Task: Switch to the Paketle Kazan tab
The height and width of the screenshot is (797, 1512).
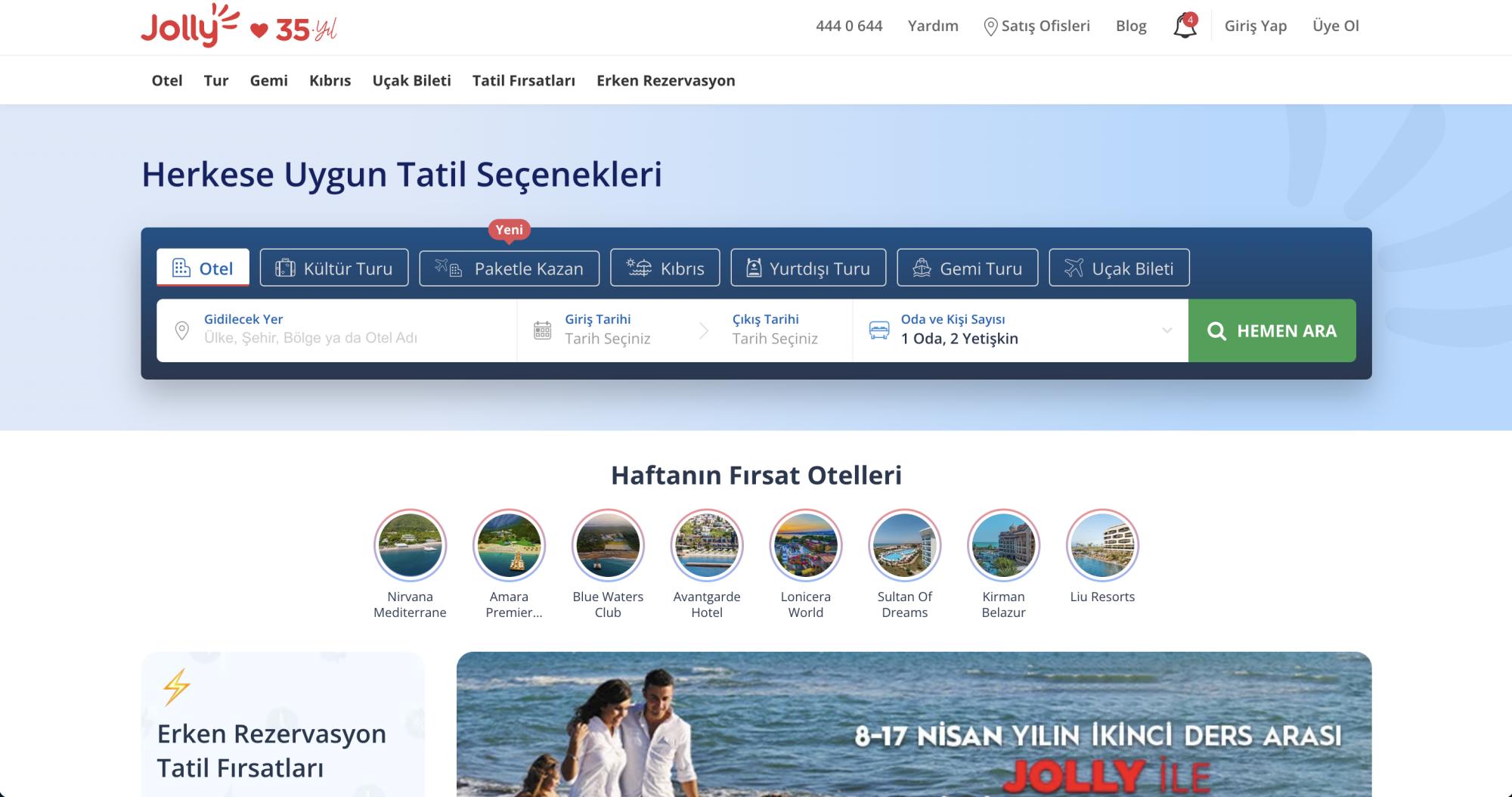Action: [510, 268]
